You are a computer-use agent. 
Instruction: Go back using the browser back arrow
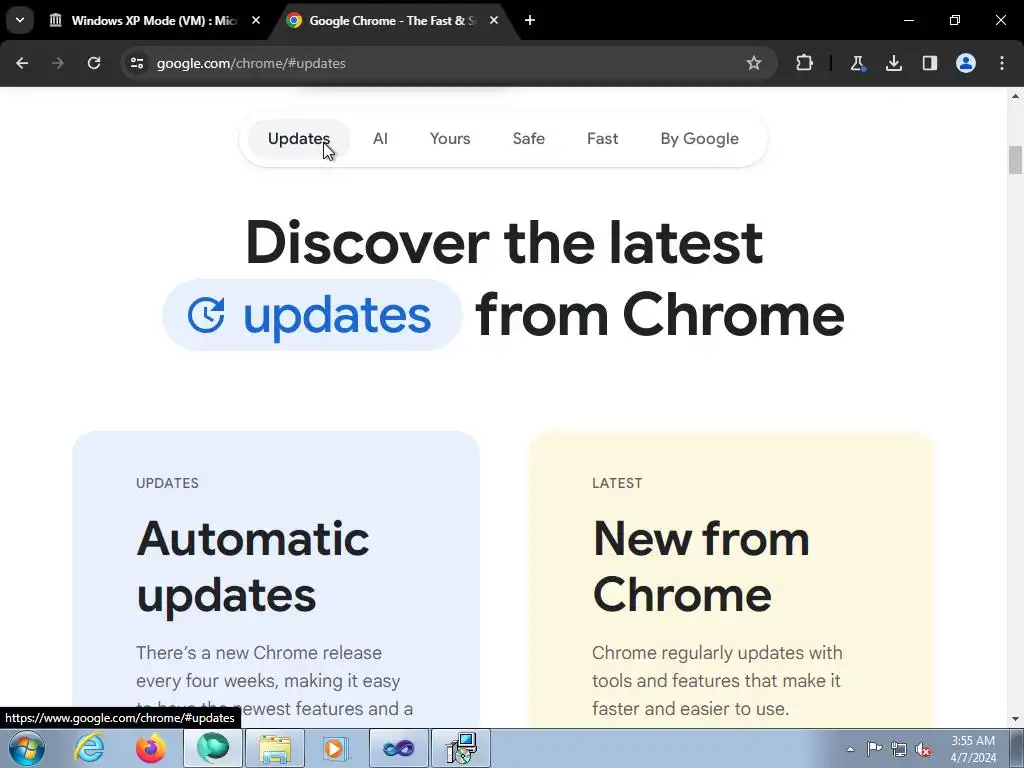[22, 63]
